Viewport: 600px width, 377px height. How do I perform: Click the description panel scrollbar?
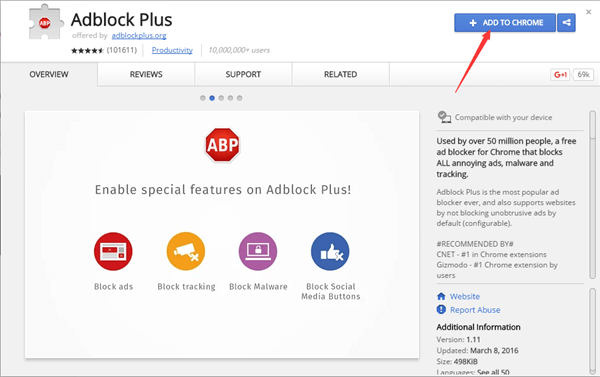click(592, 195)
